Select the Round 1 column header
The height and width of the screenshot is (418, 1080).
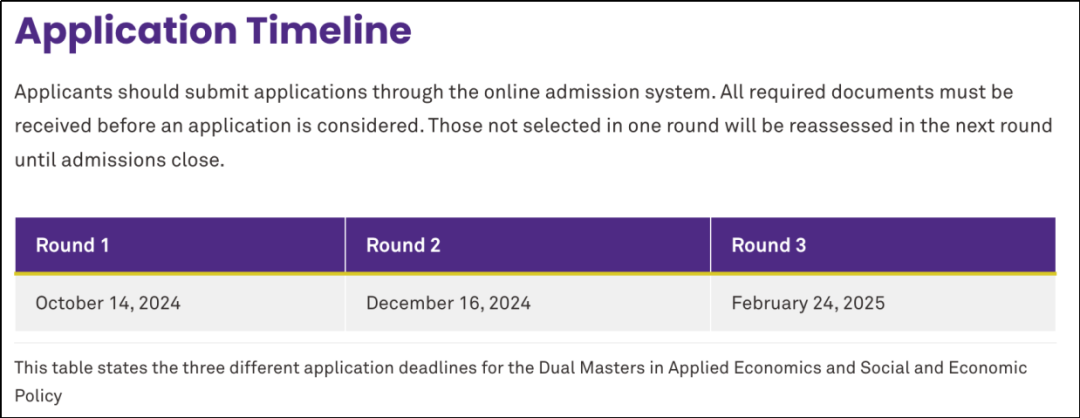(x=72, y=245)
